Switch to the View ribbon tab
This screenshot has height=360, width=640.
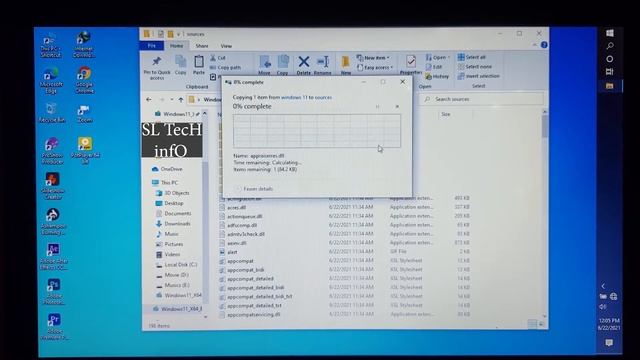[x=226, y=46]
